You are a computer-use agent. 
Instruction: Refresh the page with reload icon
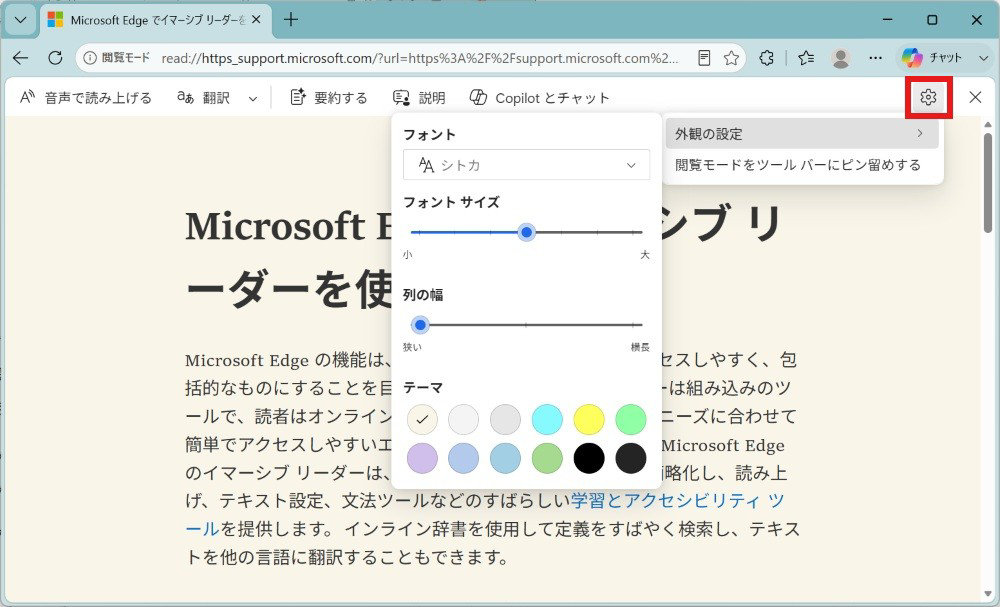pyautogui.click(x=55, y=58)
